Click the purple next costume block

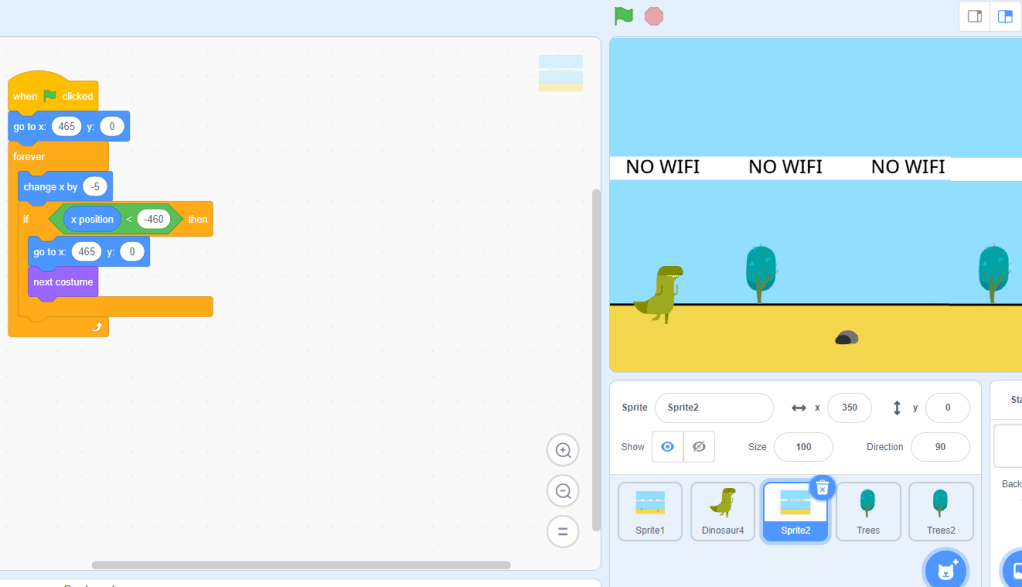[62, 283]
